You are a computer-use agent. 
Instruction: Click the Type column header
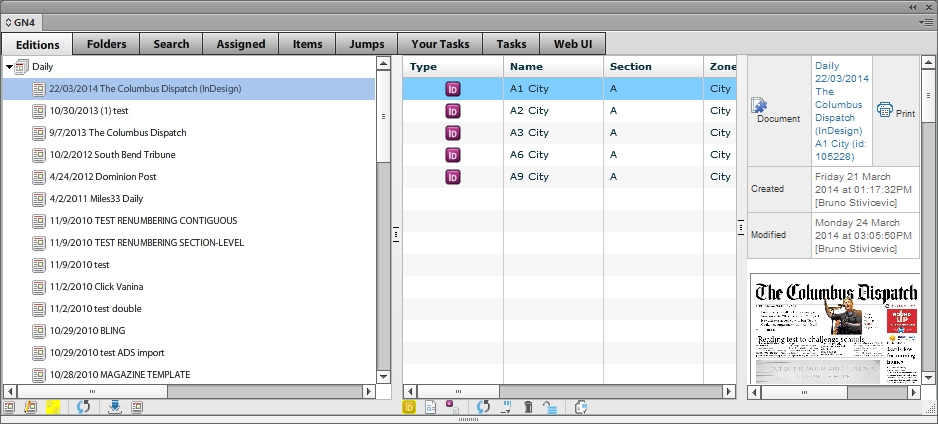point(453,67)
